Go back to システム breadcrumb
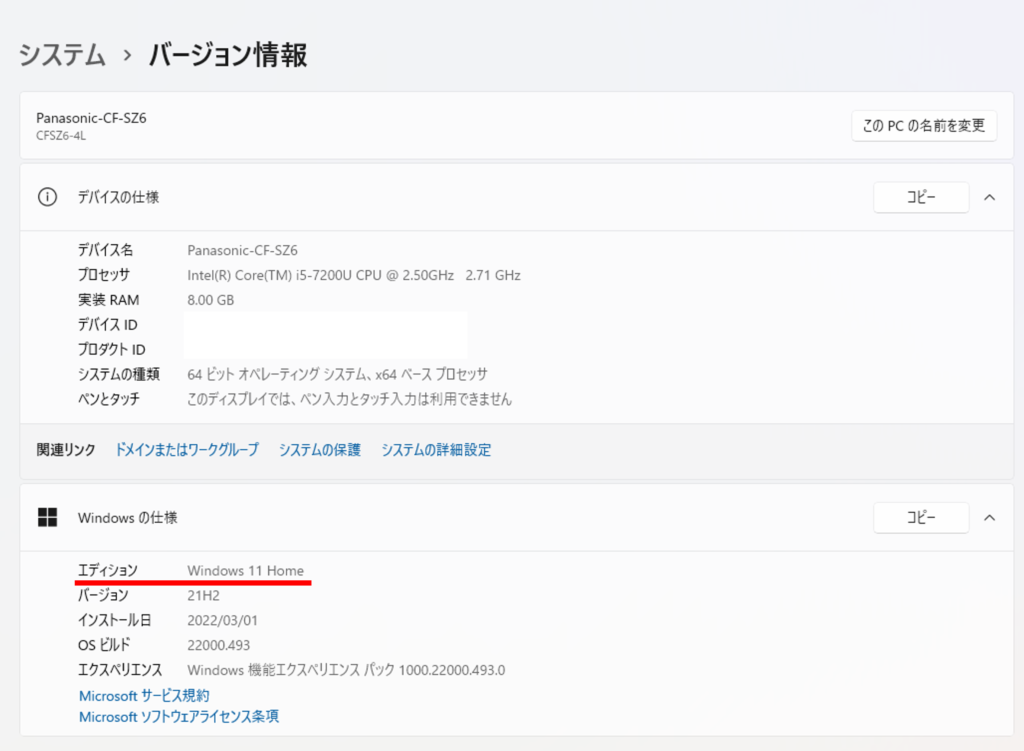1024x751 pixels. click(62, 55)
